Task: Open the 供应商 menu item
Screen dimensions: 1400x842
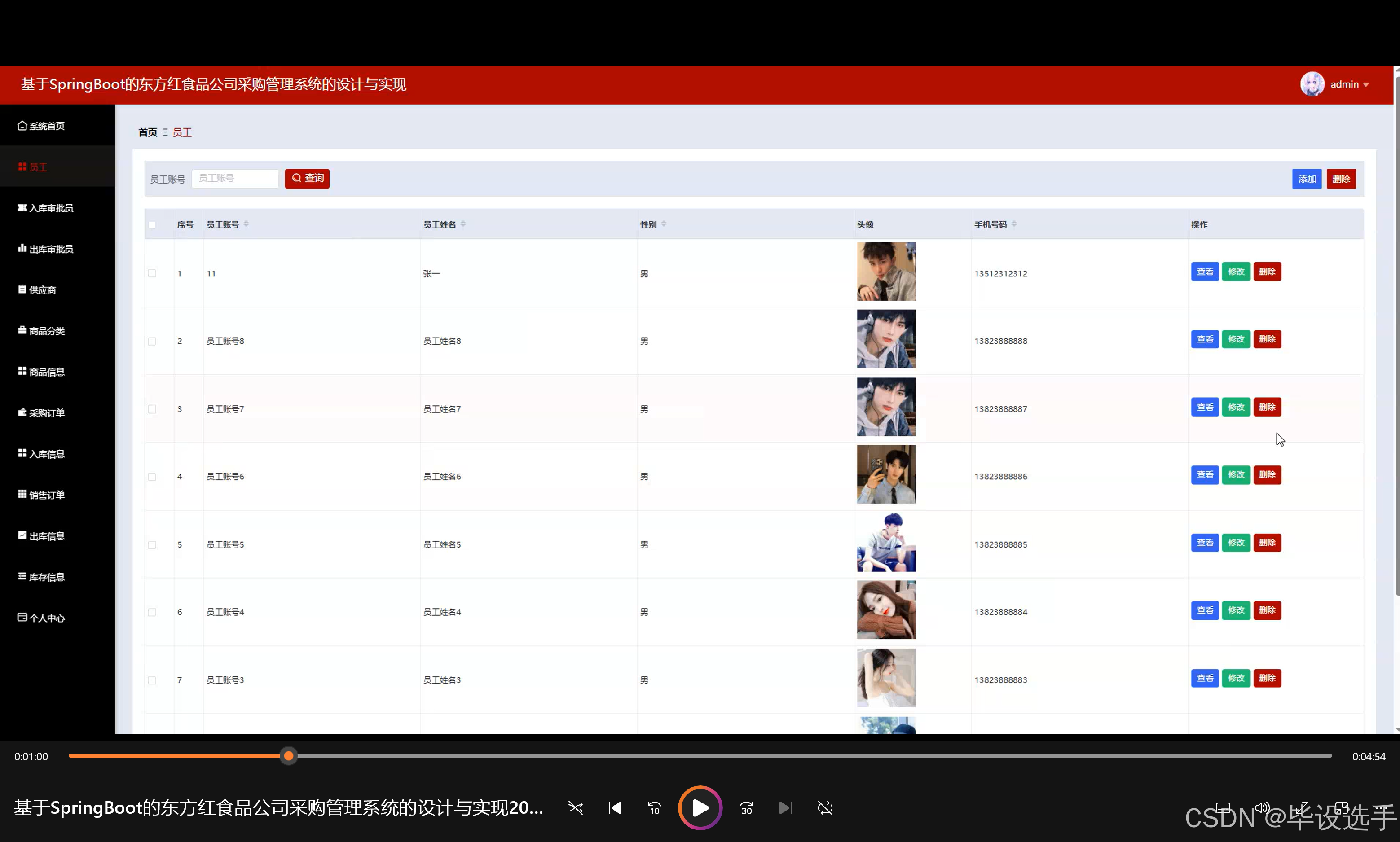Action: [57, 290]
